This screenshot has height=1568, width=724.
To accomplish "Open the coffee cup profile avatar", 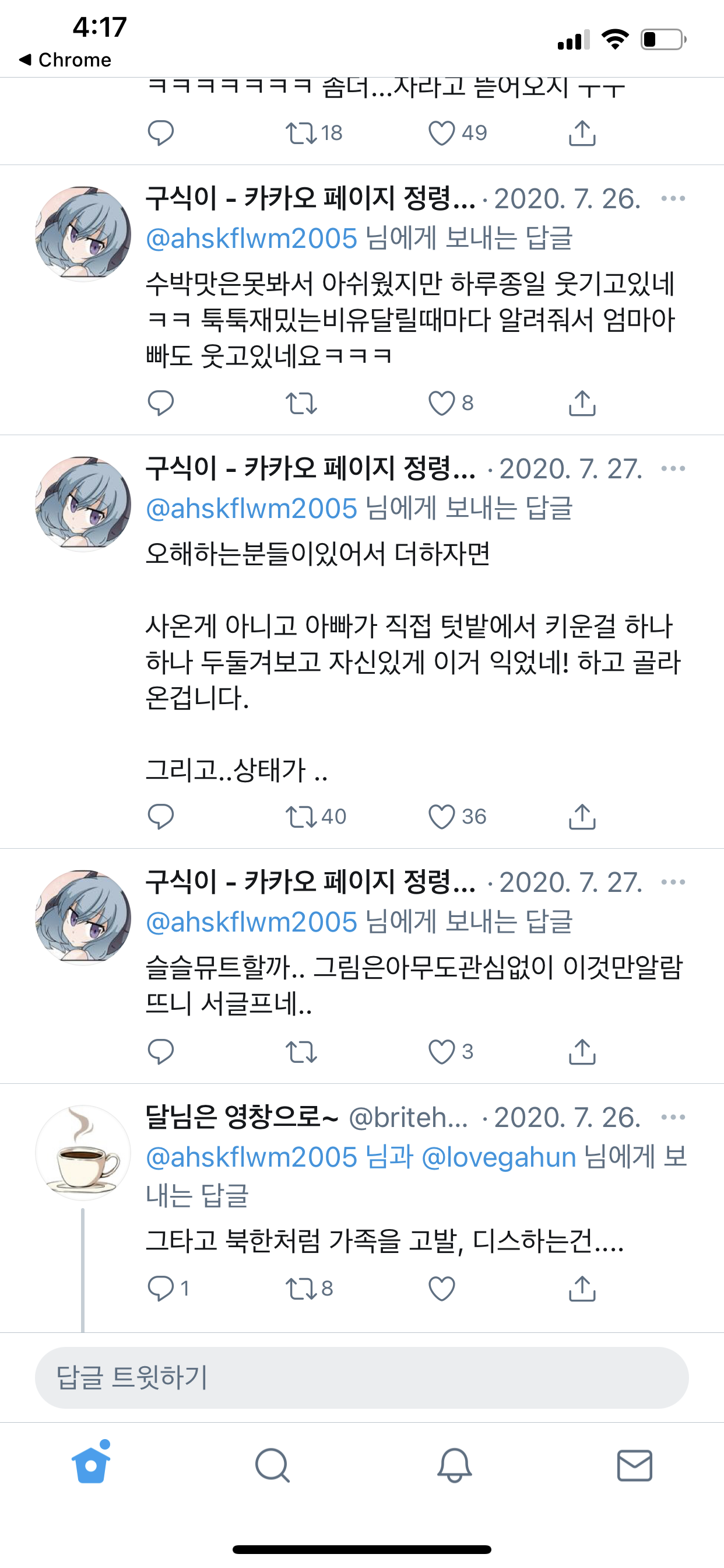I will pos(83,1153).
